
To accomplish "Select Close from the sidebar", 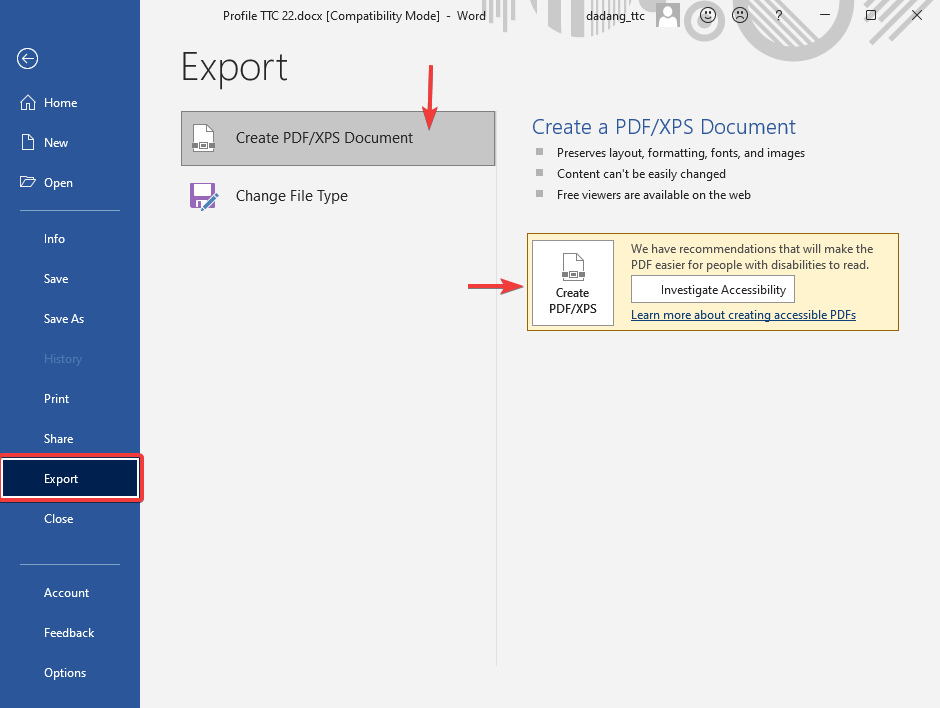I will click(x=58, y=518).
